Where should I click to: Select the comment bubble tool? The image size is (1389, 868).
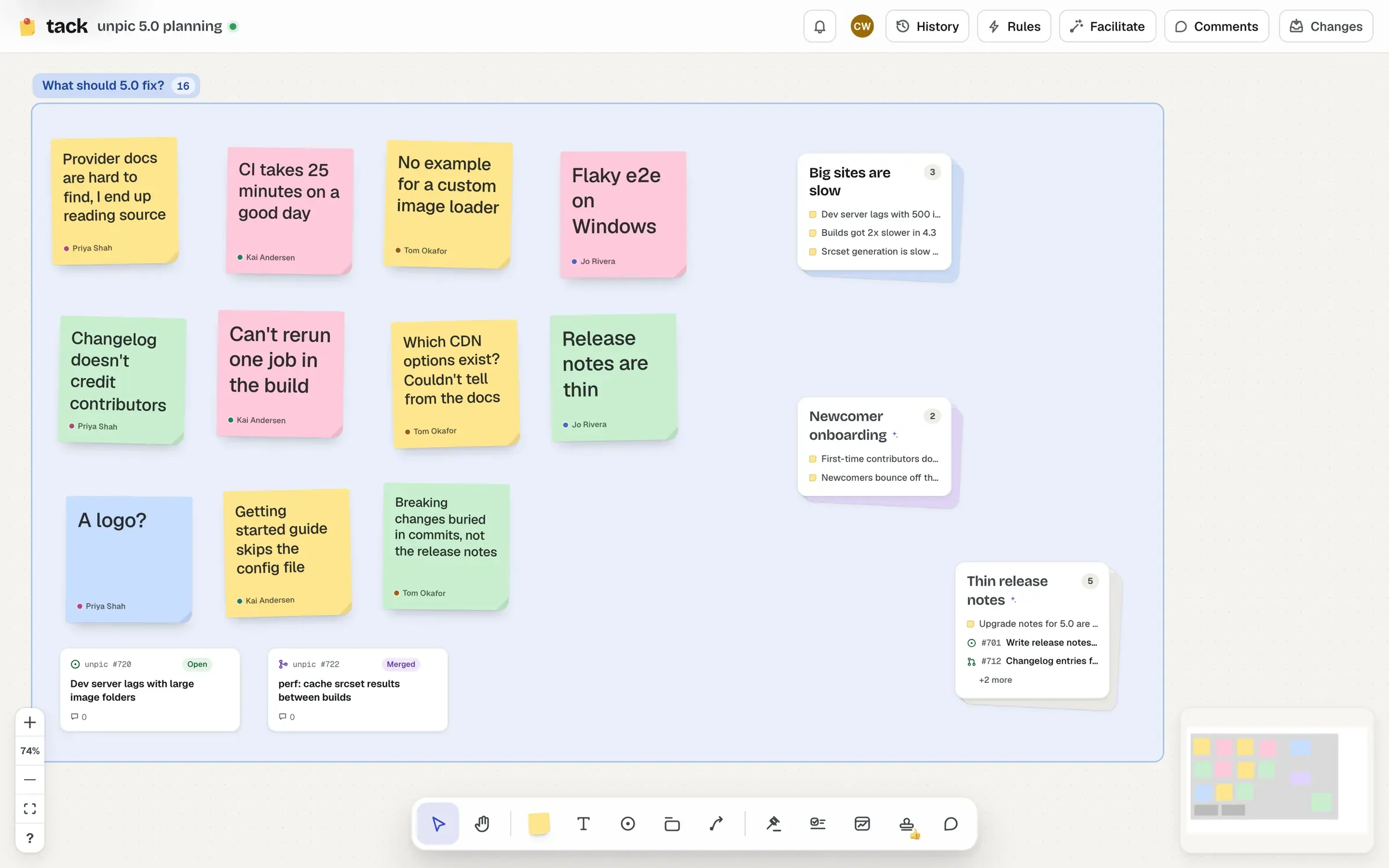(x=951, y=823)
